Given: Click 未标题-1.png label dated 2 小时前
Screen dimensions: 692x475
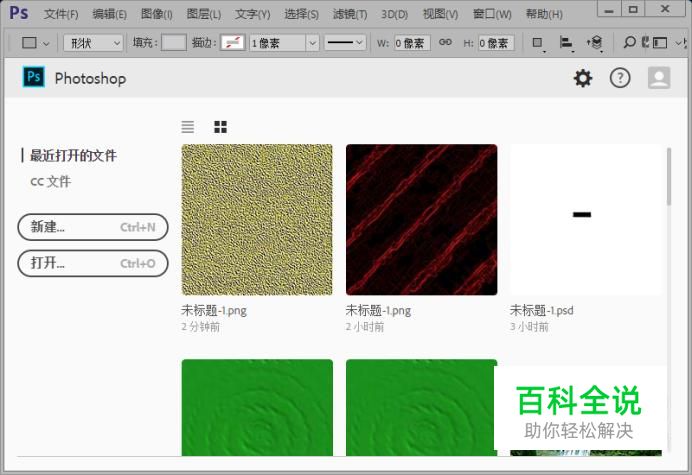Looking at the screenshot, I should [378, 310].
